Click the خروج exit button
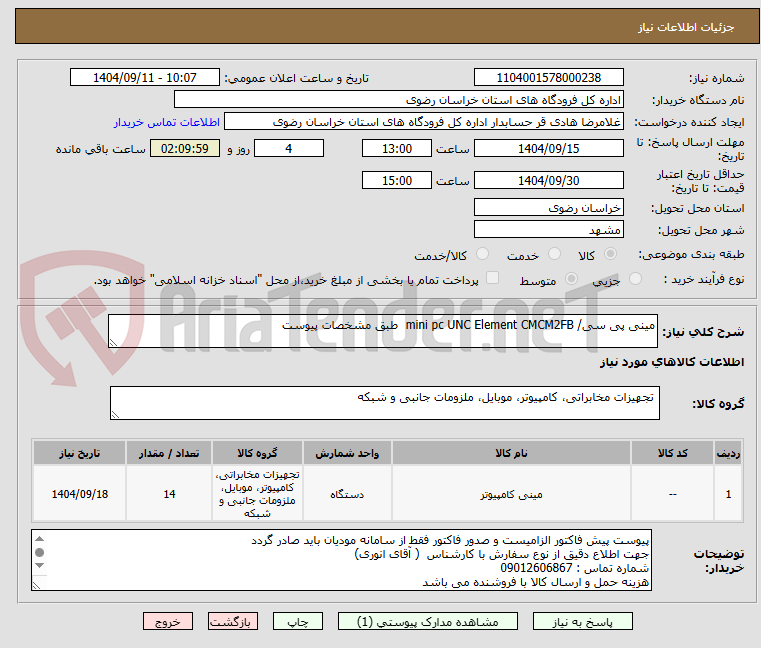Screen dimensions: 761x648 tap(168, 621)
